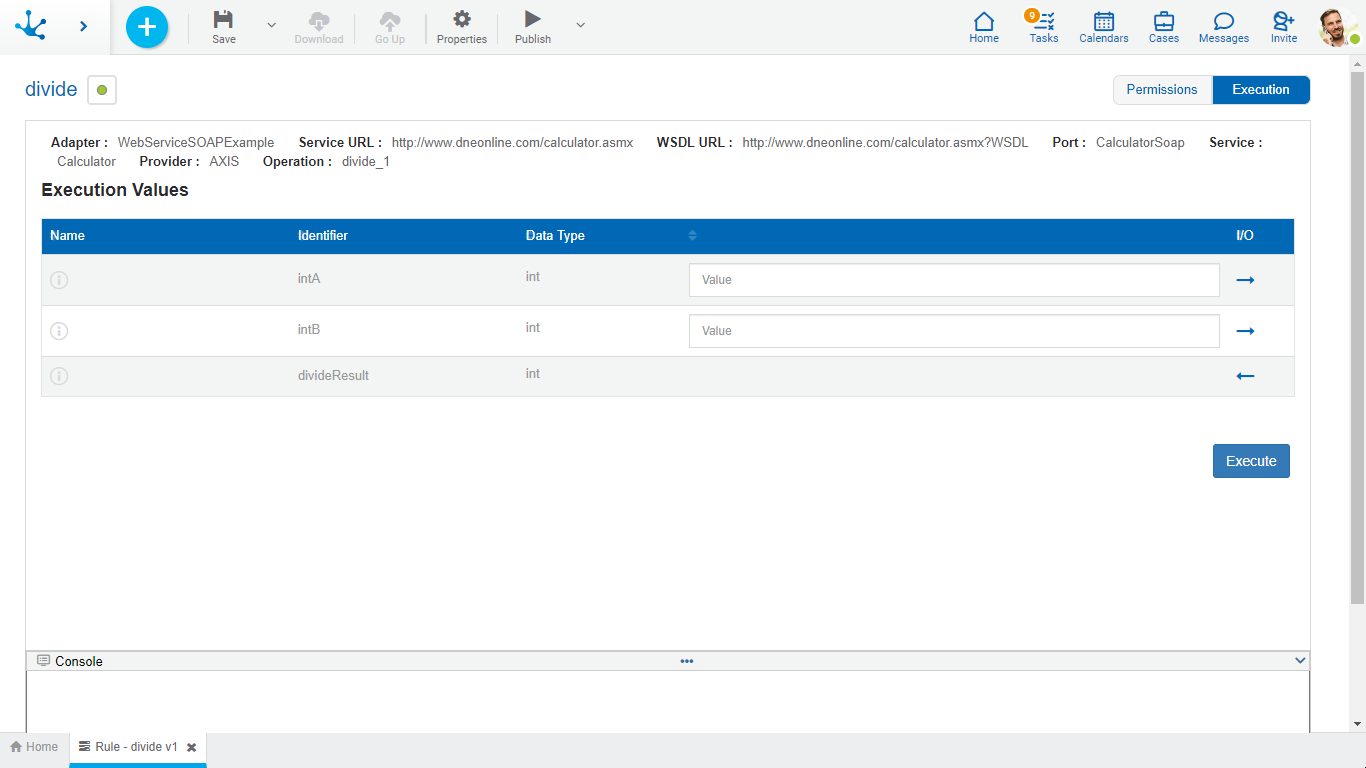The width and height of the screenshot is (1366, 768).
Task: Switch to the Permissions tab
Action: [1161, 90]
